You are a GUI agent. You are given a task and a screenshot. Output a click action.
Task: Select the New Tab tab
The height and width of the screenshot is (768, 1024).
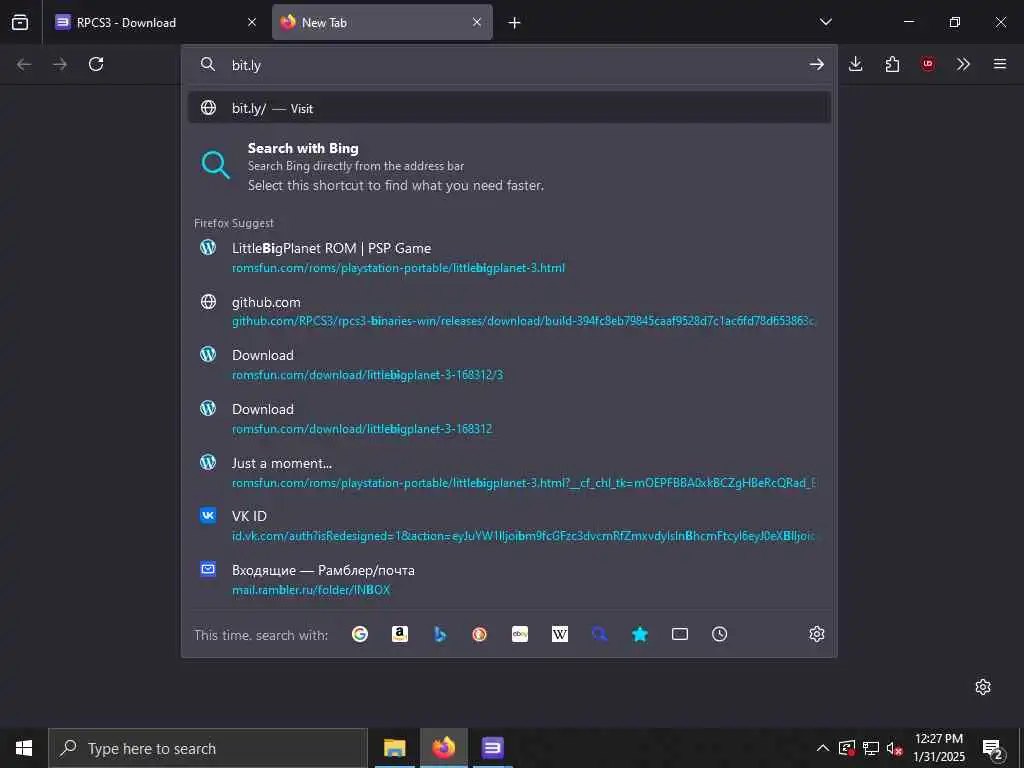(383, 22)
